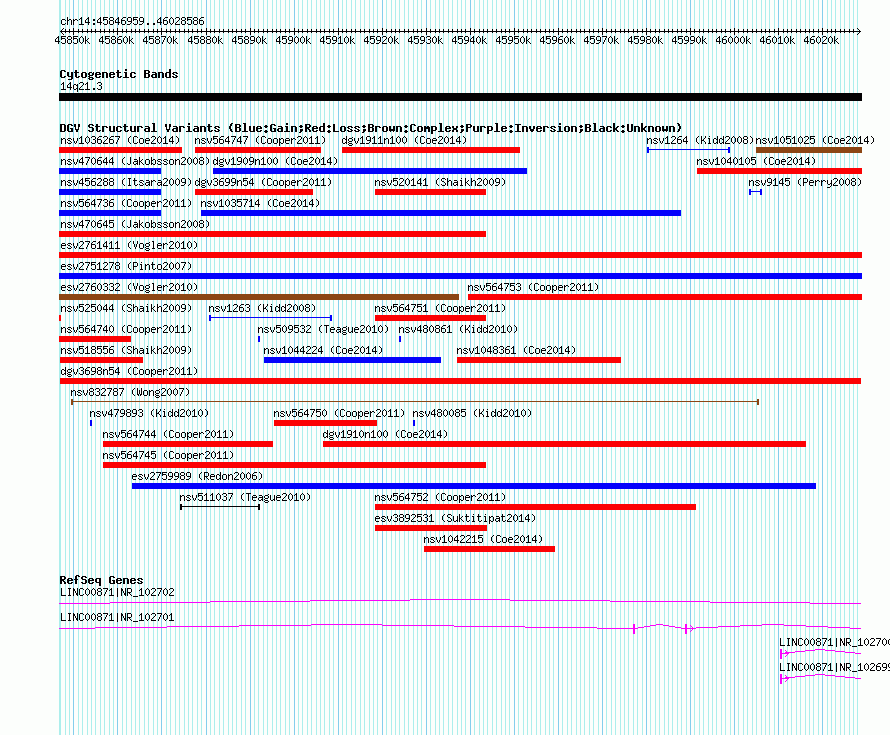The height and width of the screenshot is (735, 890).
Task: Select the nsv470644 (Jakobsson2008) label
Action: 135,161
